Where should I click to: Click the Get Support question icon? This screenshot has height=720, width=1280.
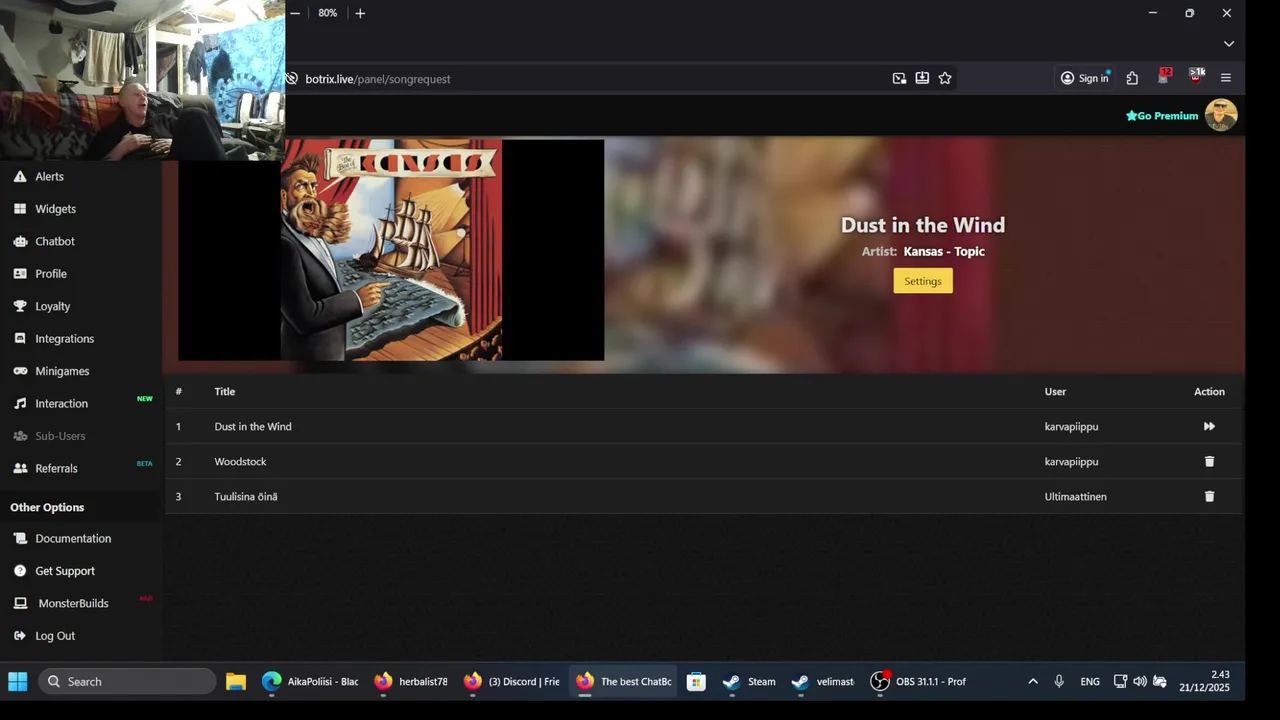pos(20,571)
